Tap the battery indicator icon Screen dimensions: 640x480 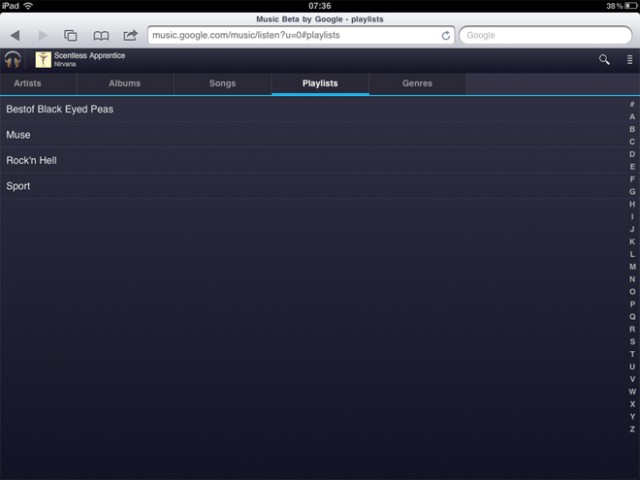[x=631, y=6]
